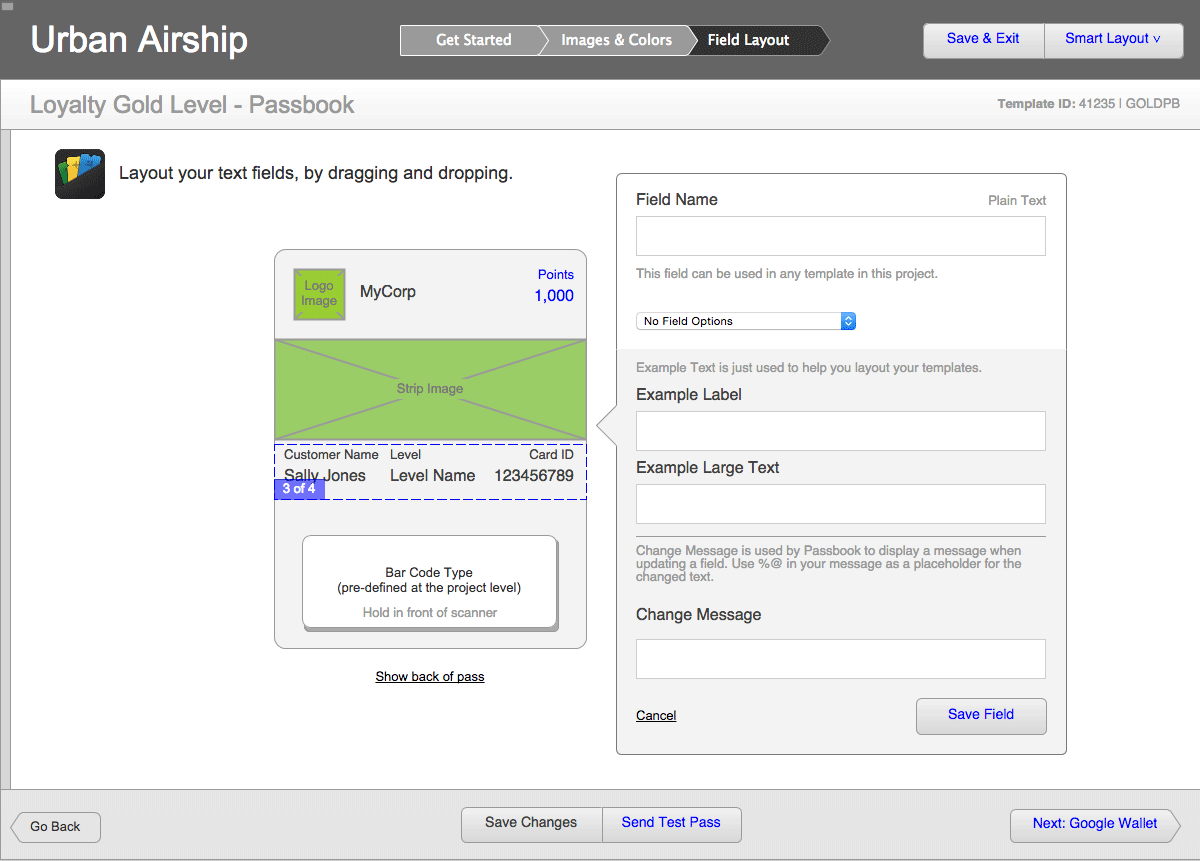Image resolution: width=1200 pixels, height=861 pixels.
Task: Focus the Example Label input
Action: [x=841, y=431]
